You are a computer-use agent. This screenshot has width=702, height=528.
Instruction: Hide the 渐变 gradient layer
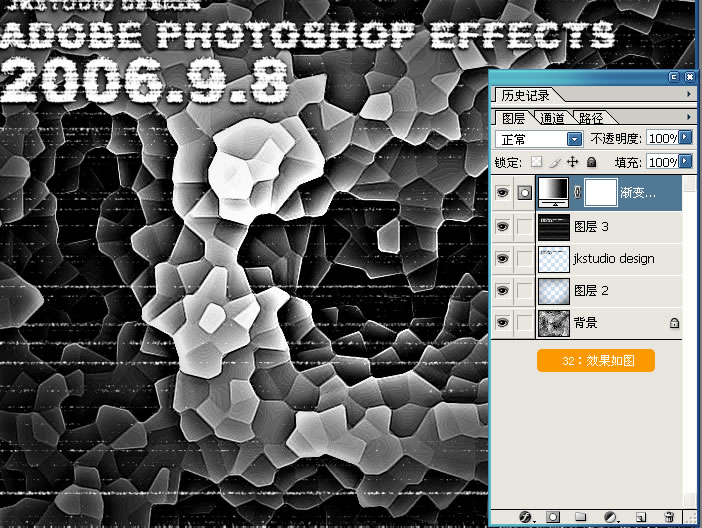tap(502, 193)
